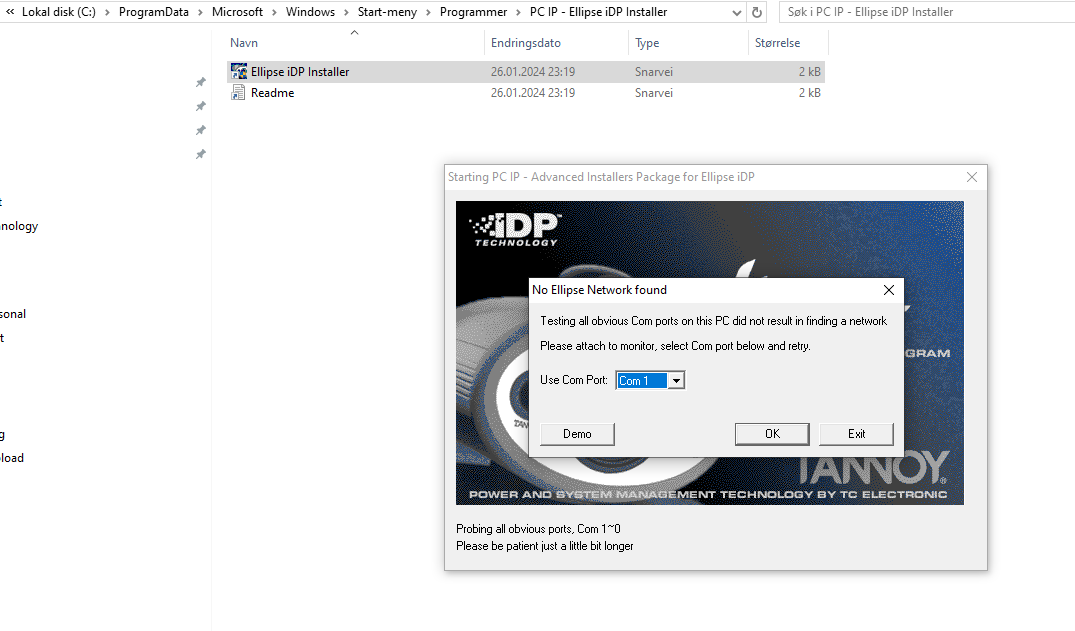
Task: Close the No Ellipse Network found dialog
Action: [x=889, y=290]
